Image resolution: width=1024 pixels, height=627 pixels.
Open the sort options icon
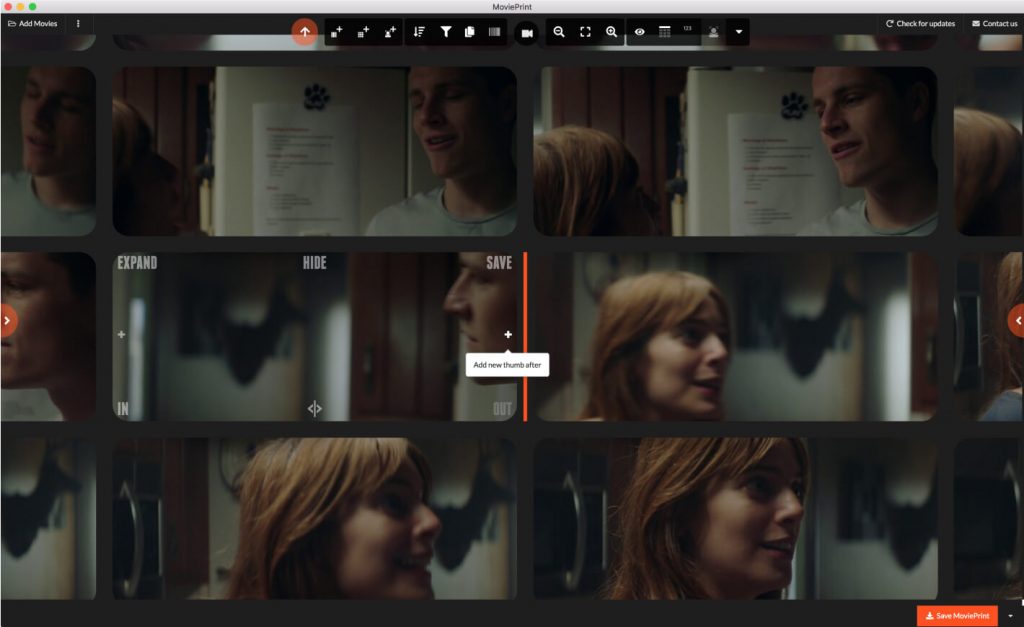(x=419, y=32)
